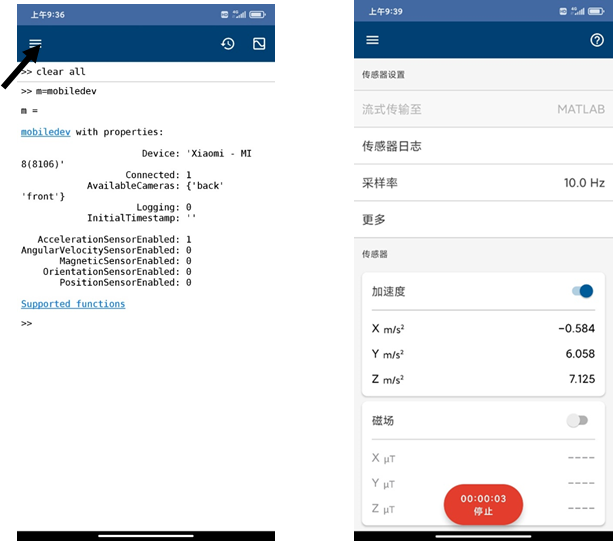Open 传感器日志 sensor logs row
Viewport: 613px width, 541px height.
point(483,146)
